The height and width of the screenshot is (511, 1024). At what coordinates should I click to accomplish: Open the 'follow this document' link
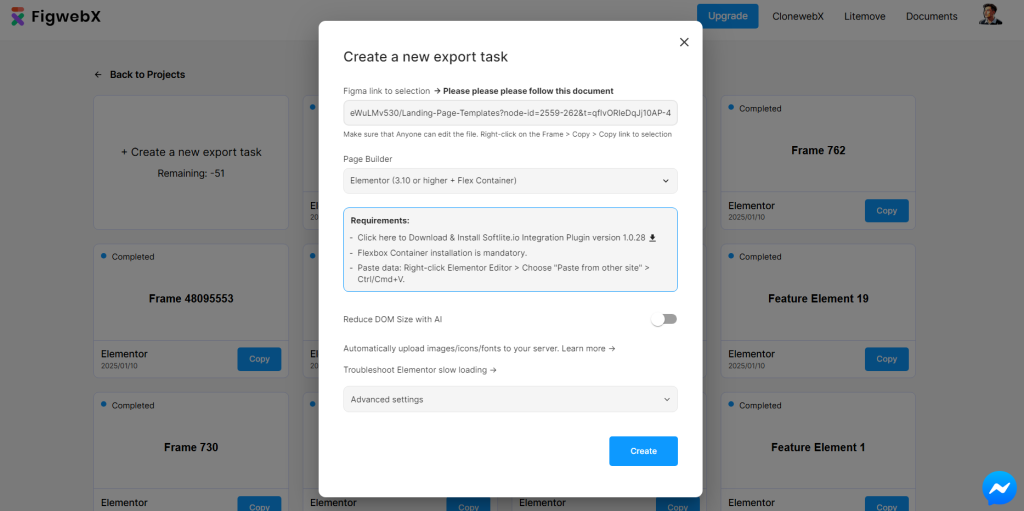pyautogui.click(x=523, y=91)
